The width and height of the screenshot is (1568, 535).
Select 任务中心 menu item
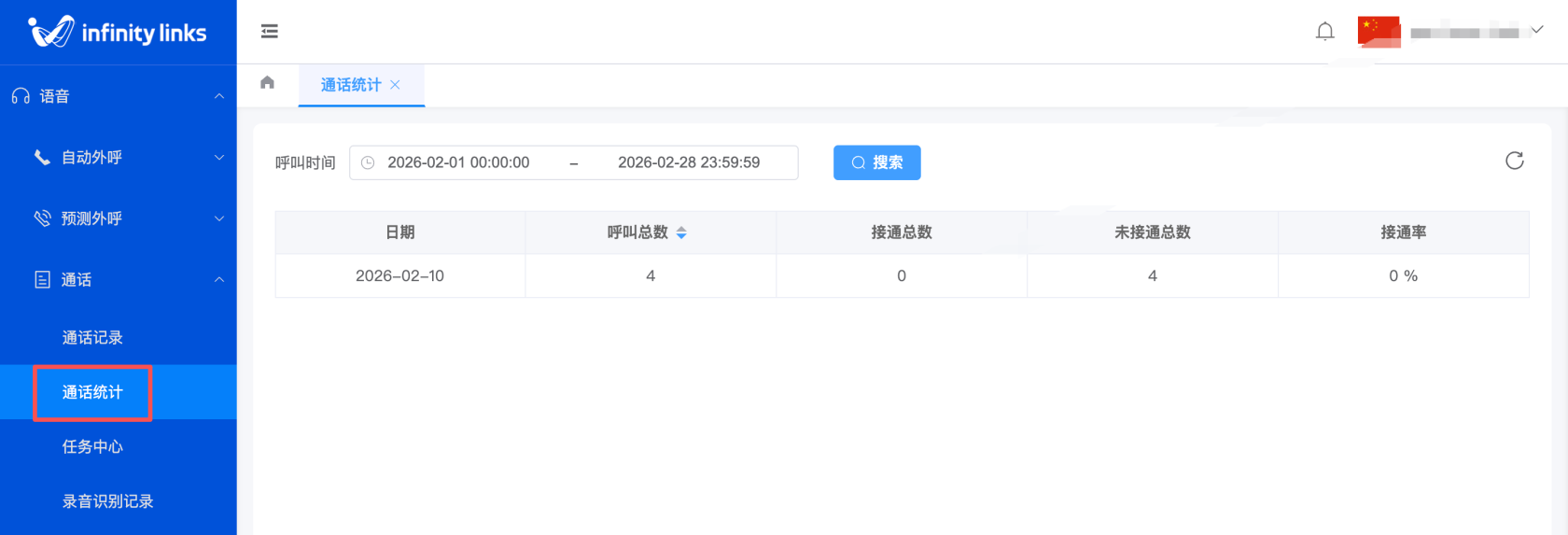(x=92, y=447)
